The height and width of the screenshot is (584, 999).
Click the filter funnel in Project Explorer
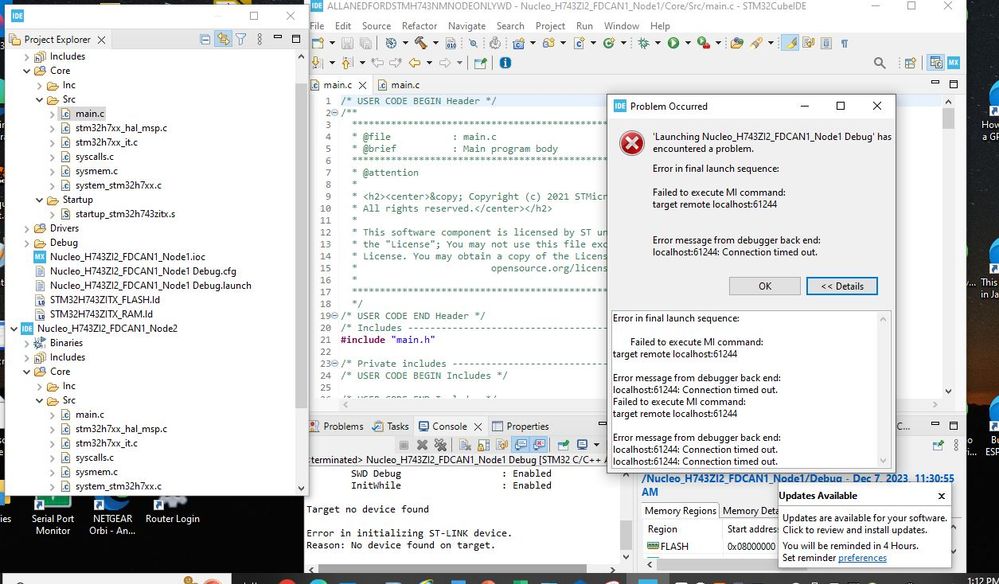[x=241, y=39]
